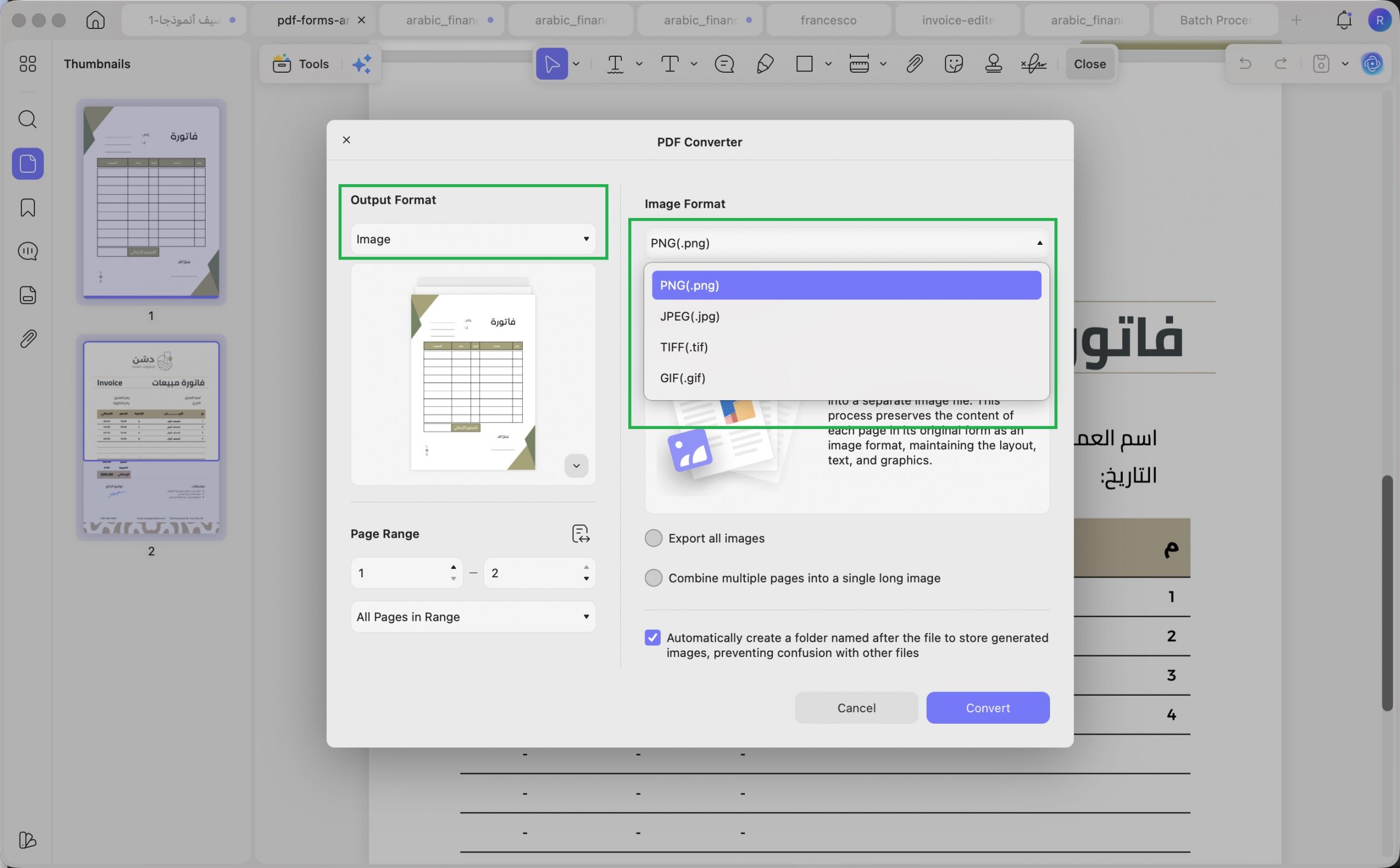This screenshot has height=868, width=1400.
Task: Uncheck automatically create folder checkbox
Action: click(652, 638)
